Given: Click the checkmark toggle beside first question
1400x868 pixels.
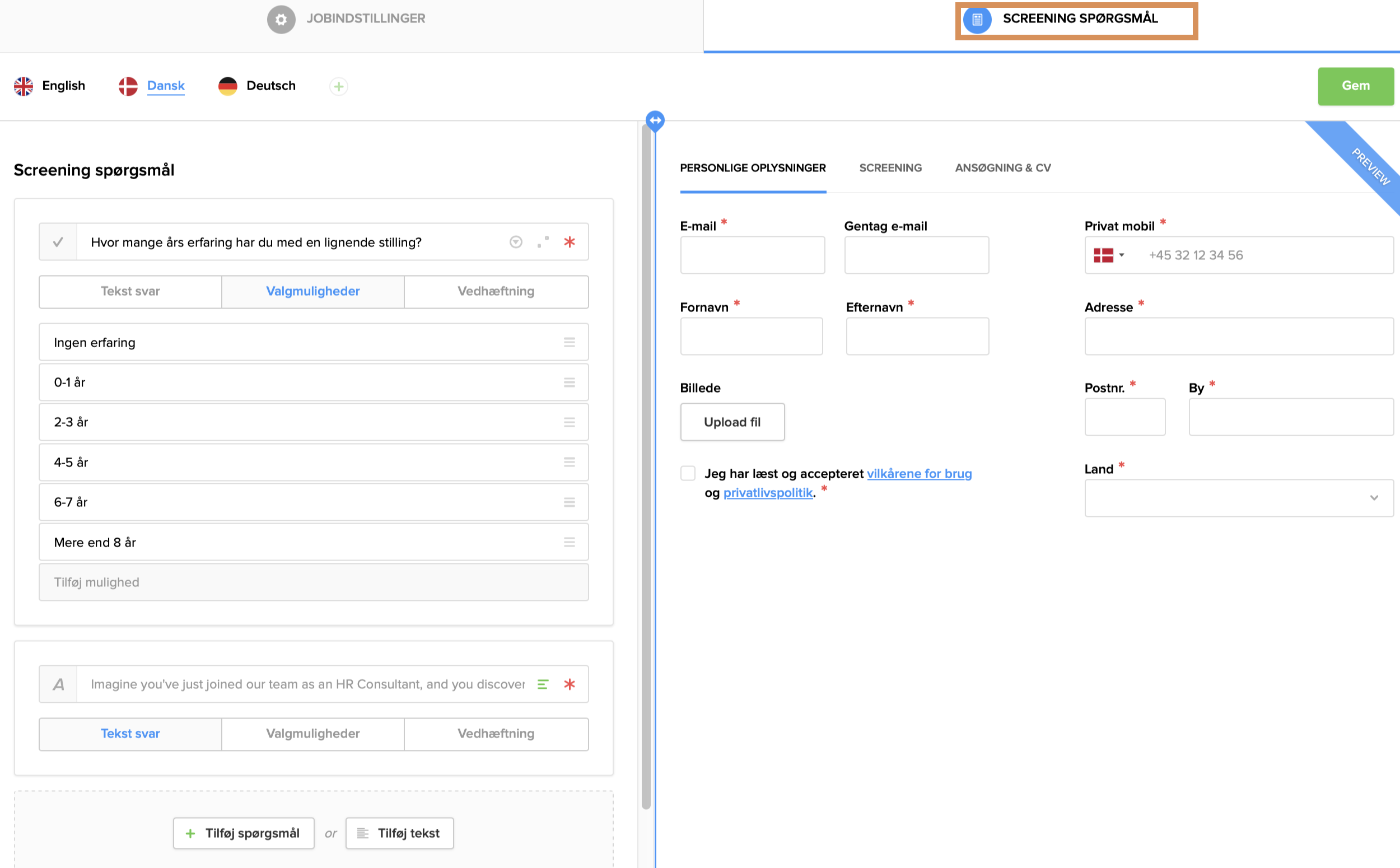Looking at the screenshot, I should pyautogui.click(x=58, y=242).
